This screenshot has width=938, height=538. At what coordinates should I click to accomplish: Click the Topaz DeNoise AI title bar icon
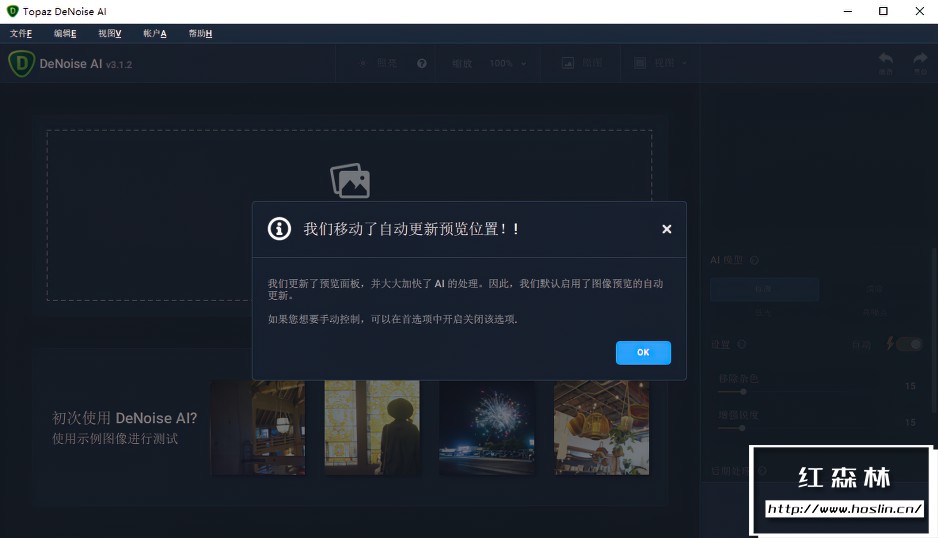[x=13, y=11]
